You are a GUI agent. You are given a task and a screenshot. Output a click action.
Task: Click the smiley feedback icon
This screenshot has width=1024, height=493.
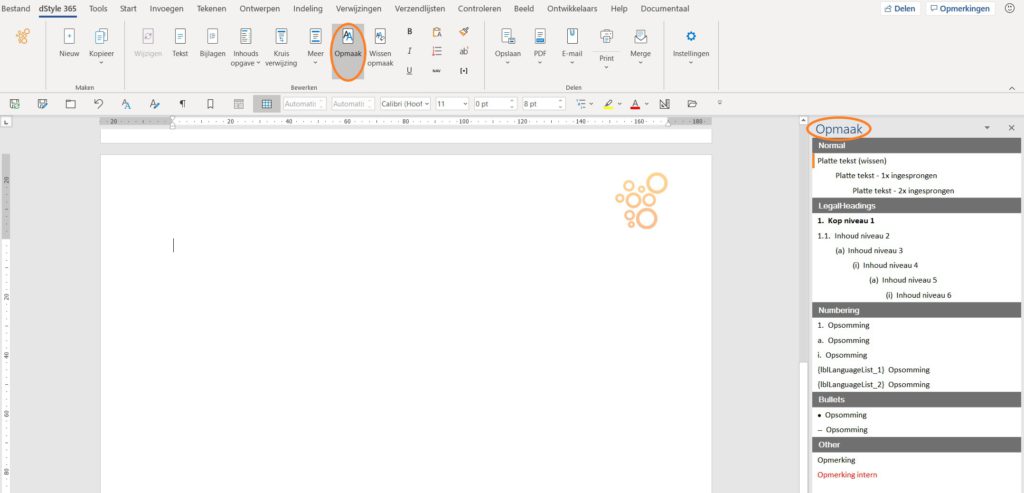pos(1010,8)
